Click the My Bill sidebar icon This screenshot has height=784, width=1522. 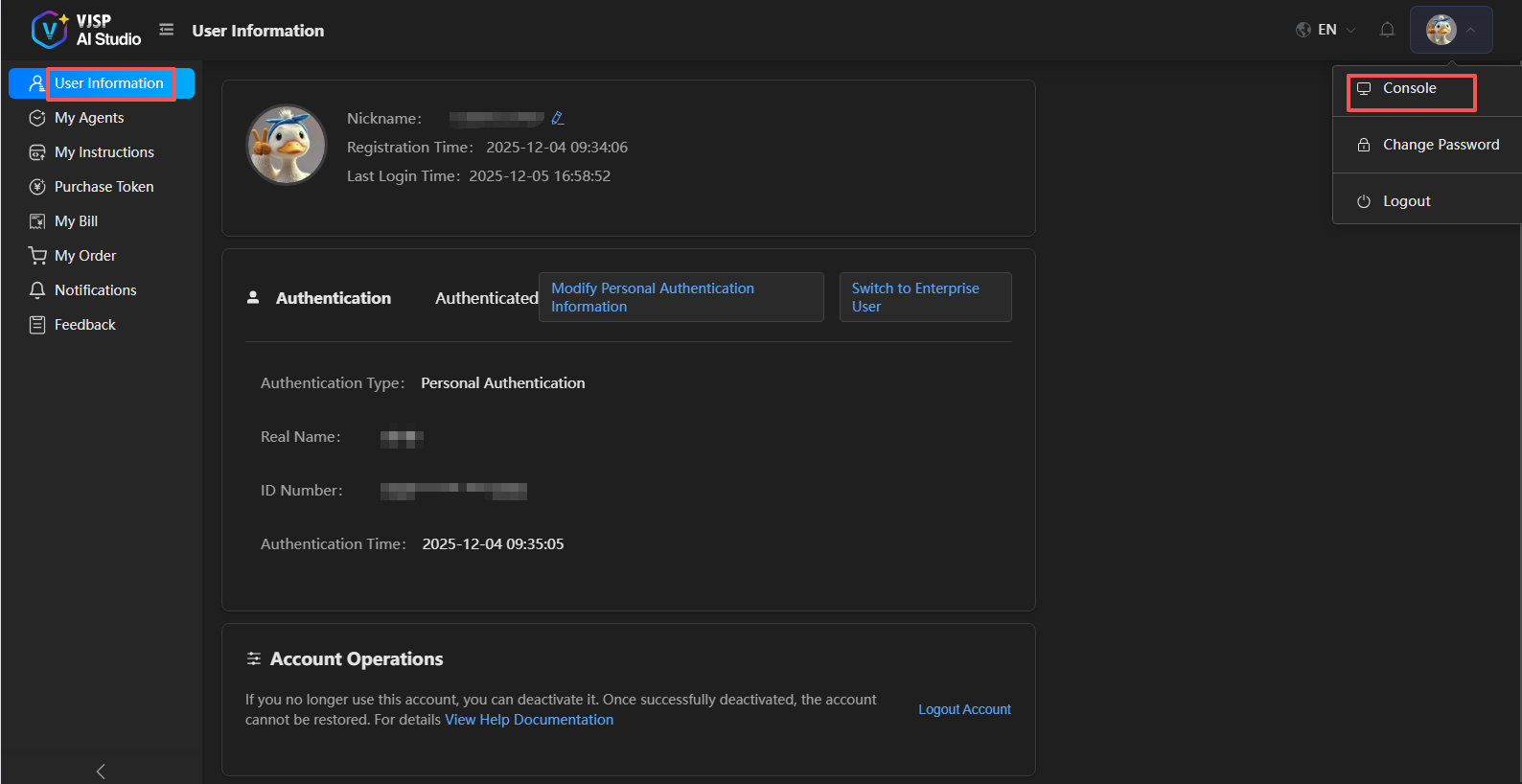click(37, 221)
